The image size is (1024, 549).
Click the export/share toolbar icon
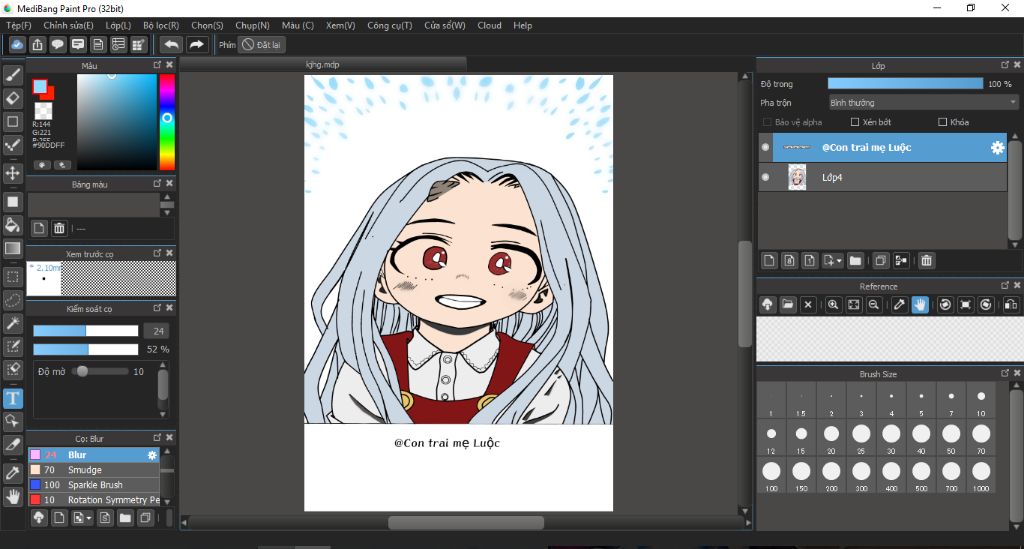[37, 44]
